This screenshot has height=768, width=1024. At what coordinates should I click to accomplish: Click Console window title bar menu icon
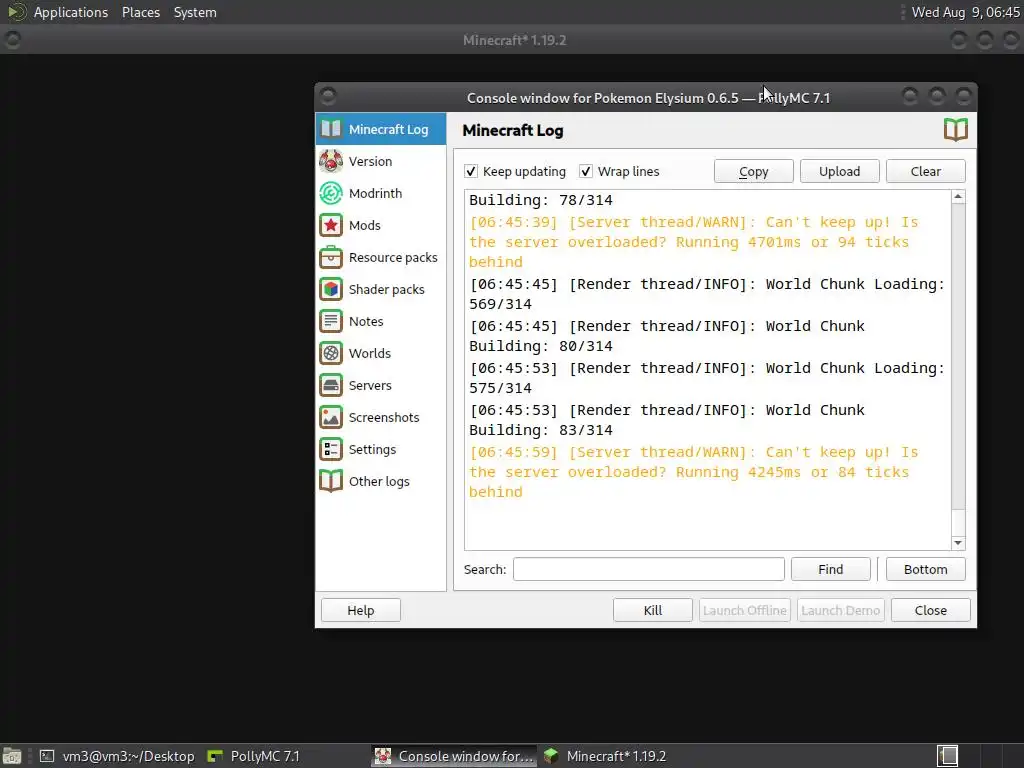pos(328,97)
